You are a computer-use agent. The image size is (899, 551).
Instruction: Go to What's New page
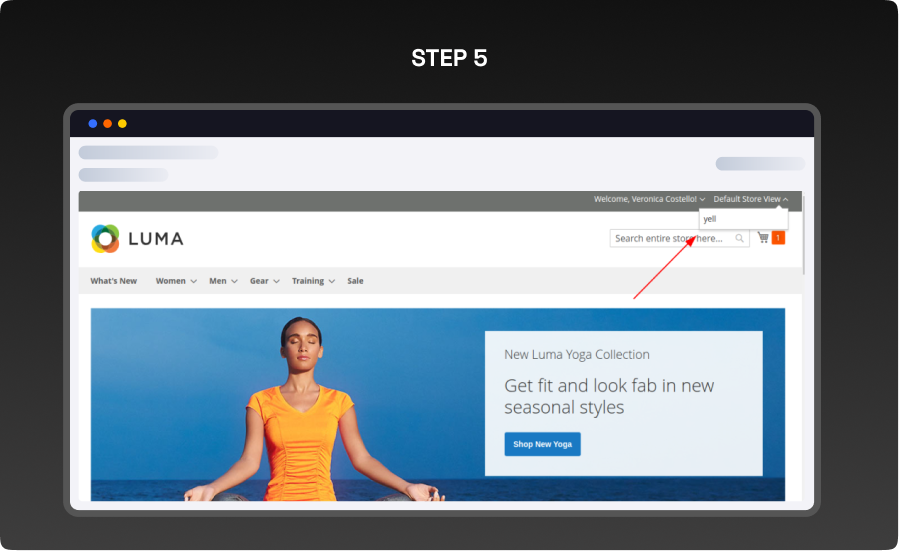114,281
